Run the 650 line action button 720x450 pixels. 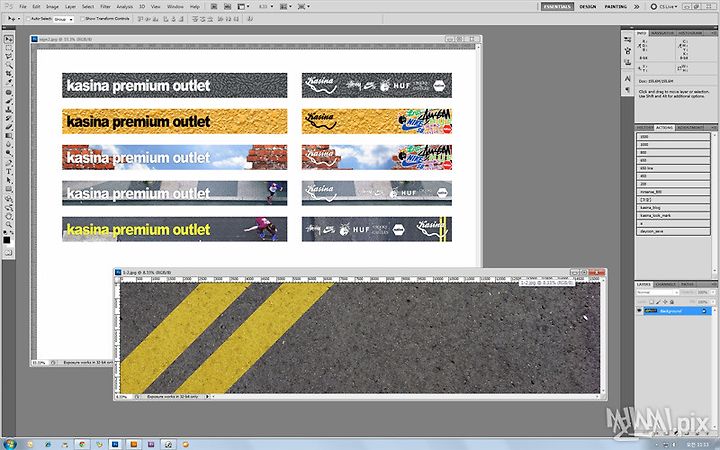tap(673, 169)
